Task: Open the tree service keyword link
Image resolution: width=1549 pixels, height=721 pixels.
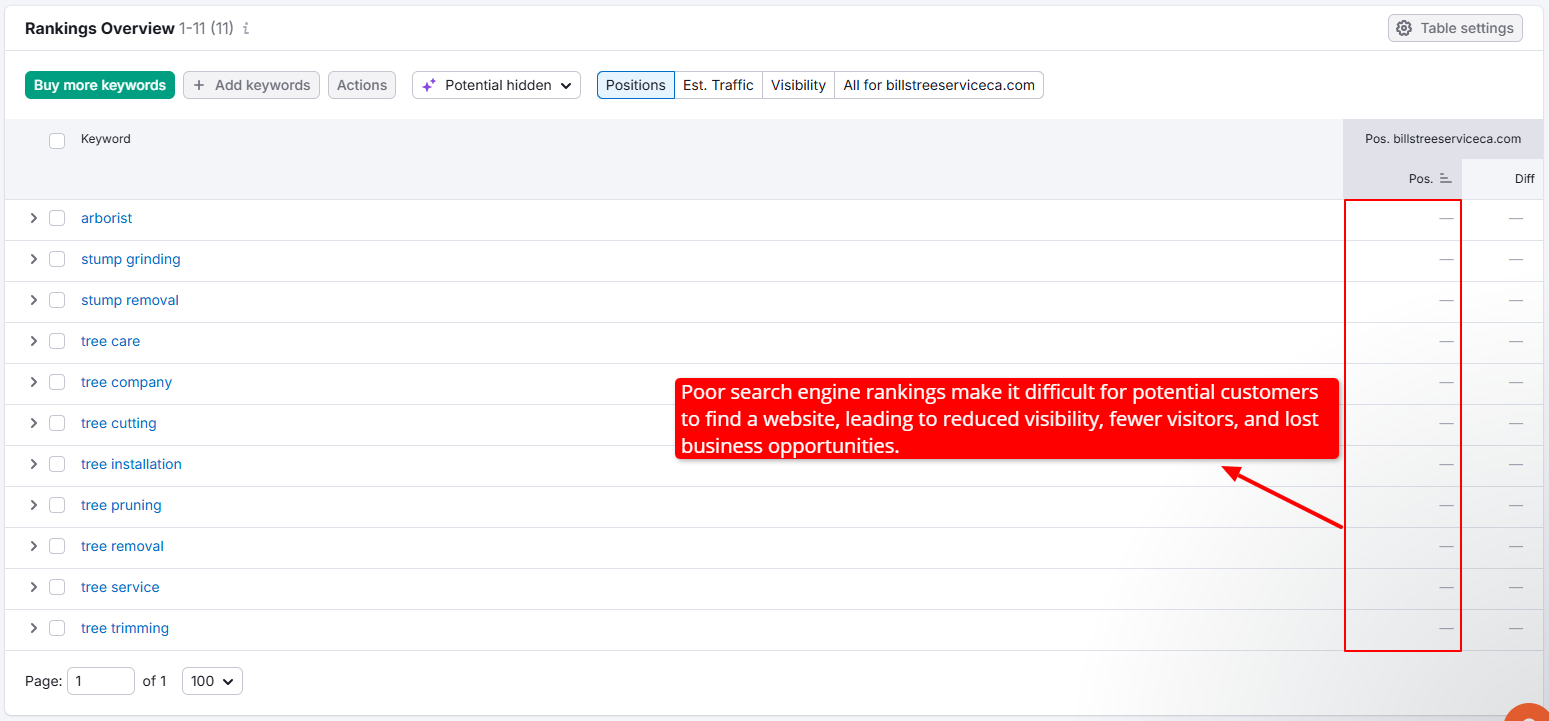Action: (120, 587)
